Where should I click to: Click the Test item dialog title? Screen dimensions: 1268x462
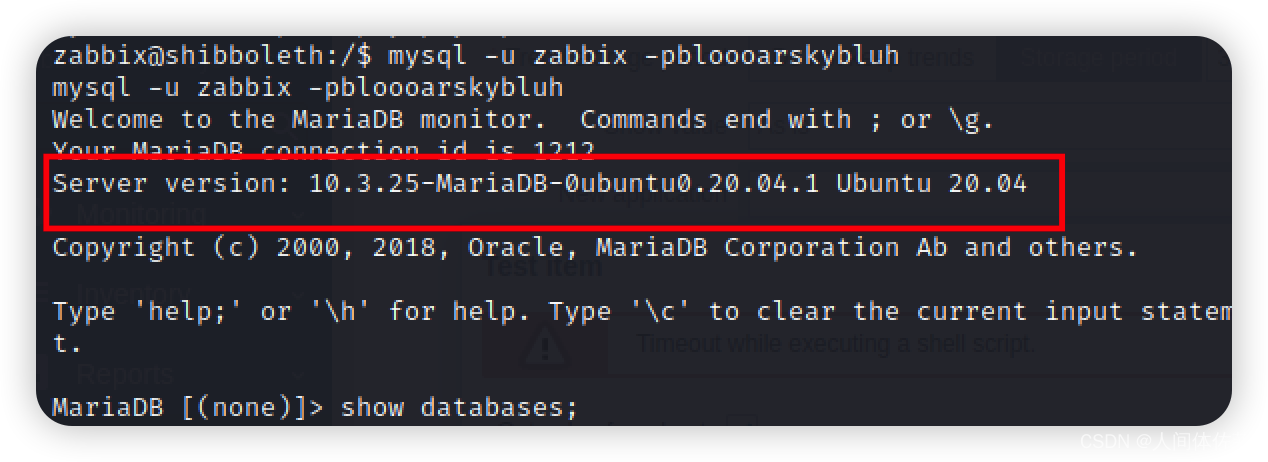pos(543,267)
